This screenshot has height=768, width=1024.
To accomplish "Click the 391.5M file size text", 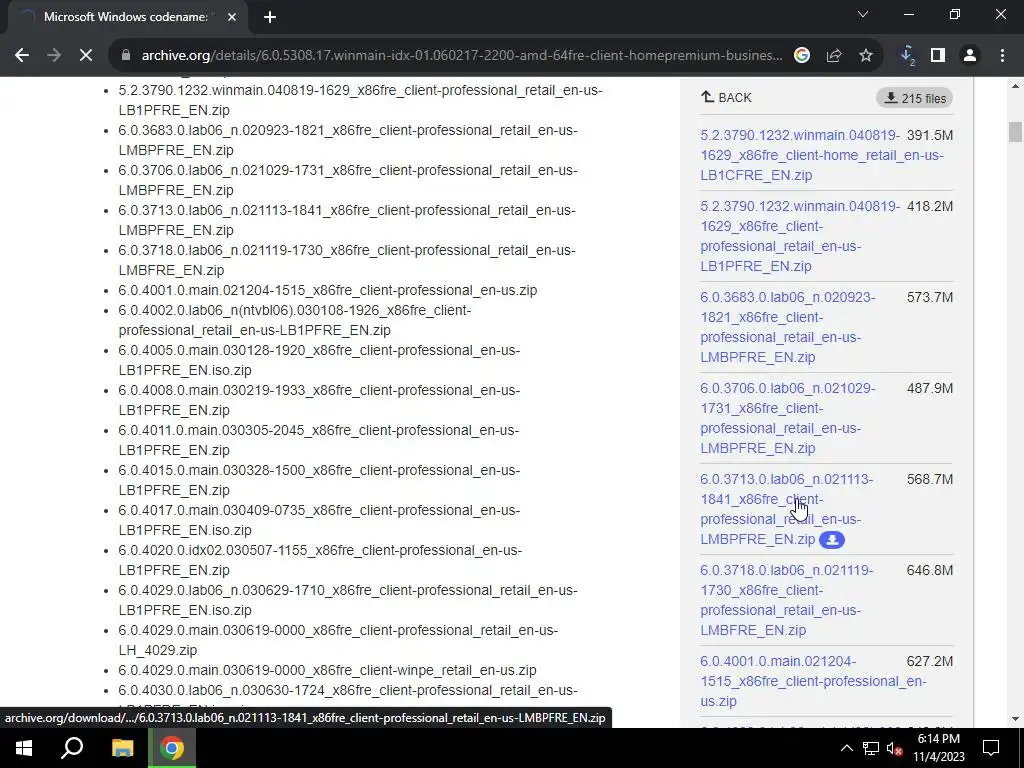I will tap(929, 135).
